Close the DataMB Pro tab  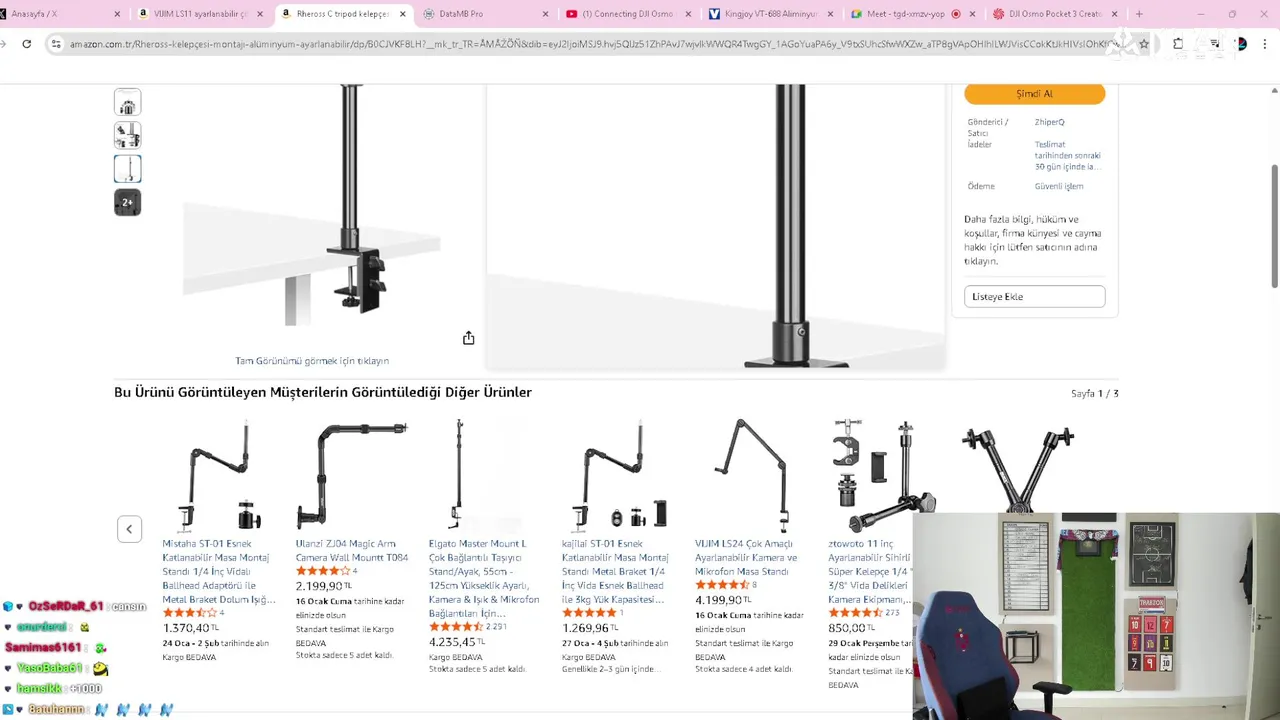tap(546, 14)
